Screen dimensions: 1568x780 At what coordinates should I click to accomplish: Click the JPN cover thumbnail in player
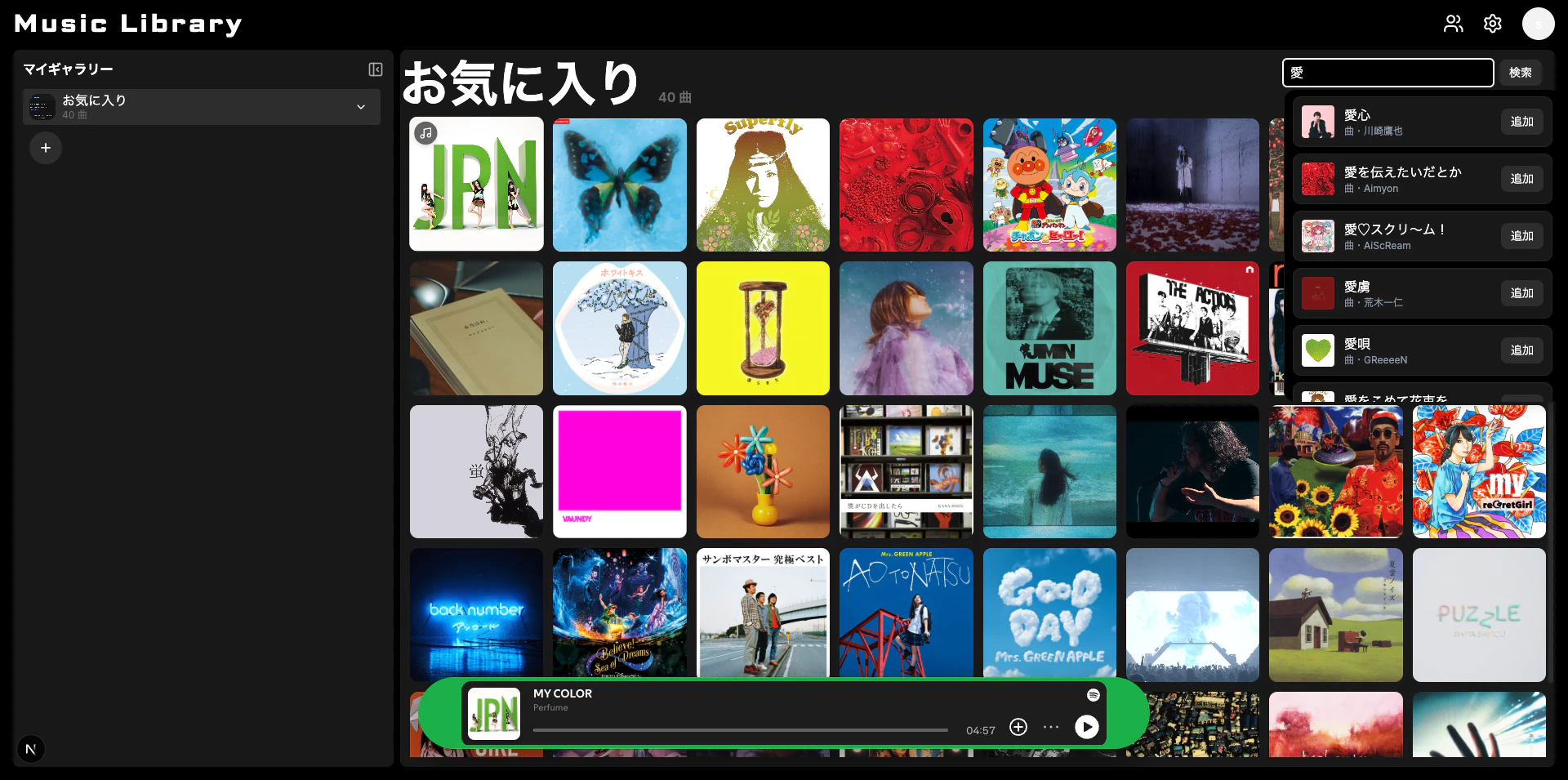click(493, 713)
